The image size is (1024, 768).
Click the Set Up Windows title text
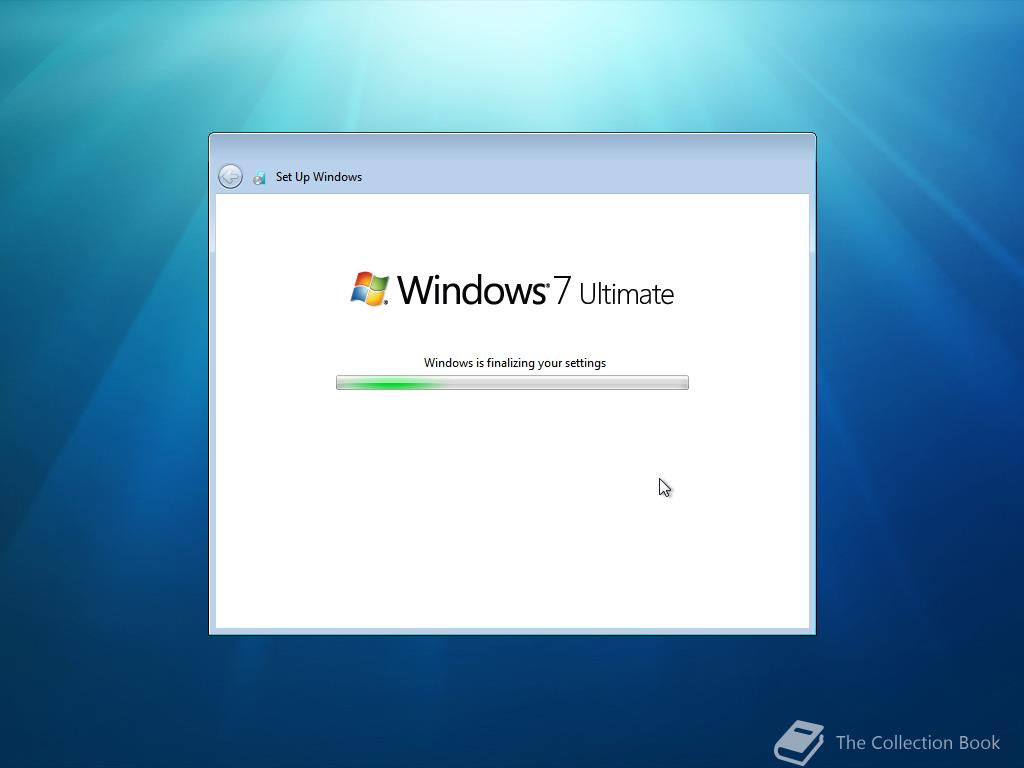[x=319, y=177]
